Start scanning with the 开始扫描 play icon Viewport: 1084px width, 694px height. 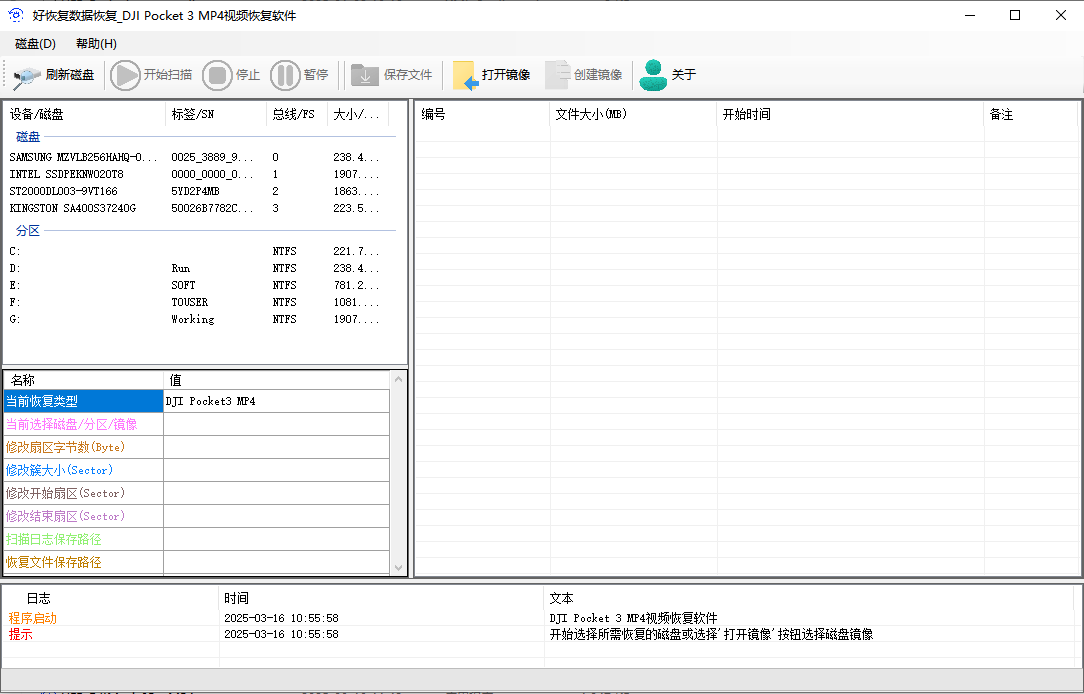(x=125, y=75)
